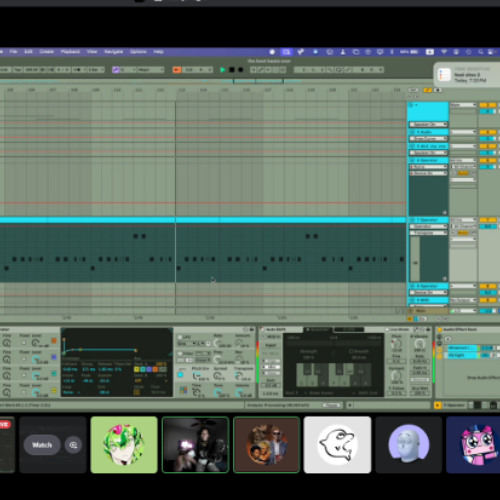Click the green Play button in transport

click(223, 70)
